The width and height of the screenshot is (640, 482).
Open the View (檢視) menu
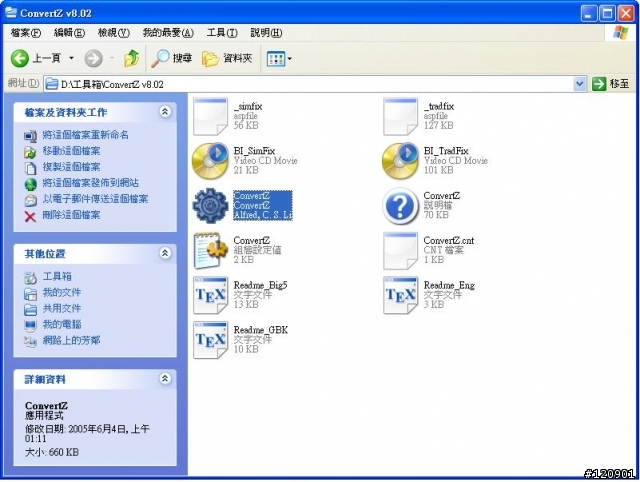[x=113, y=33]
